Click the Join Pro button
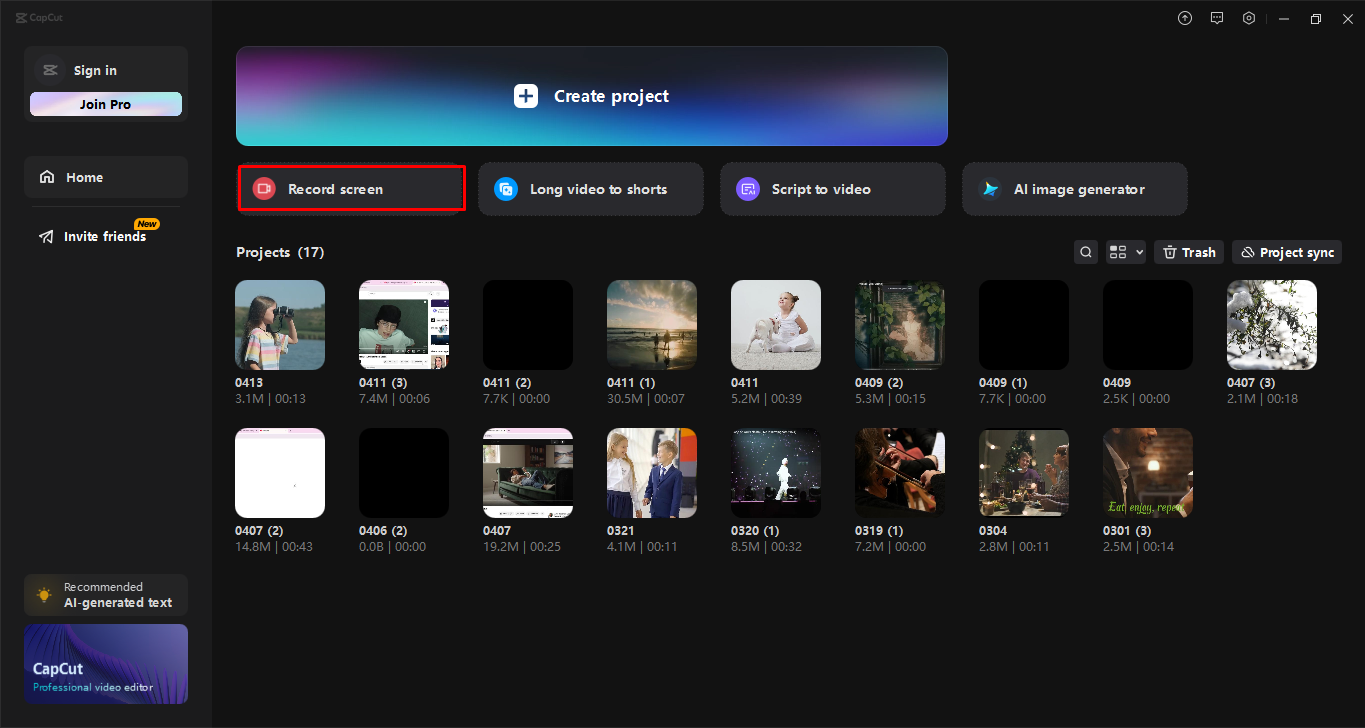The height and width of the screenshot is (728, 1365). (x=106, y=104)
